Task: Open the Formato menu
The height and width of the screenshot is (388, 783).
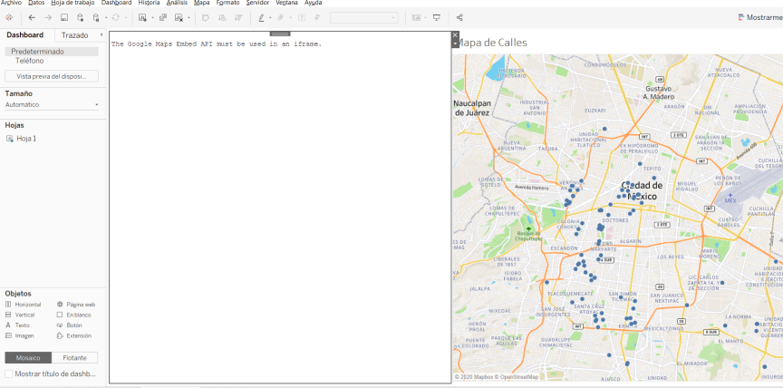Action: 228,2
